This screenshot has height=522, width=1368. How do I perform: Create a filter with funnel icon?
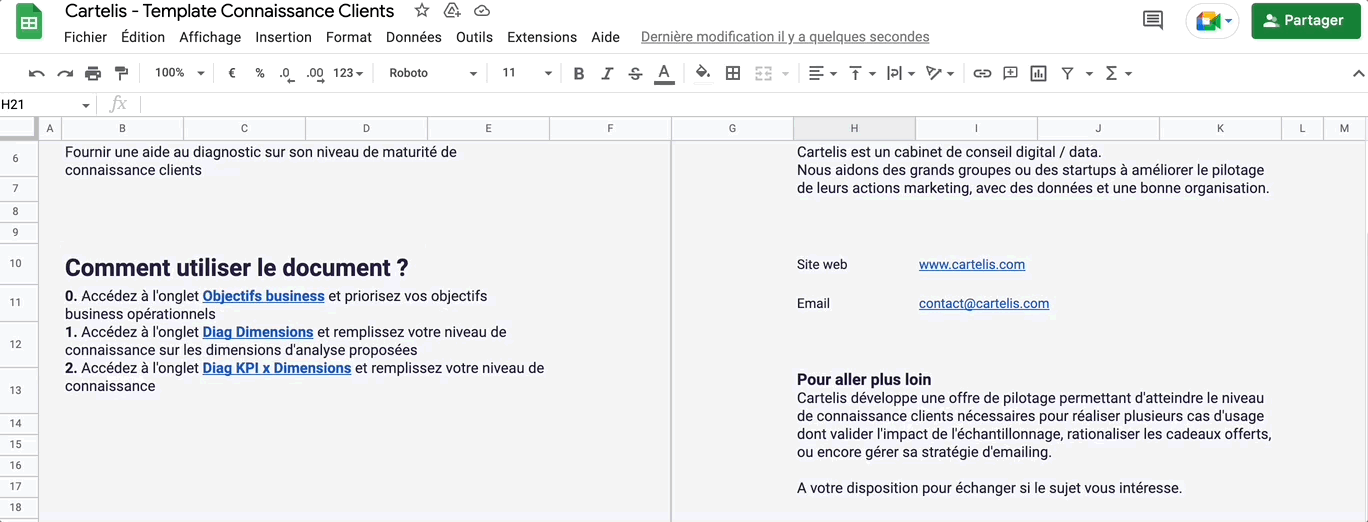pyautogui.click(x=1067, y=73)
